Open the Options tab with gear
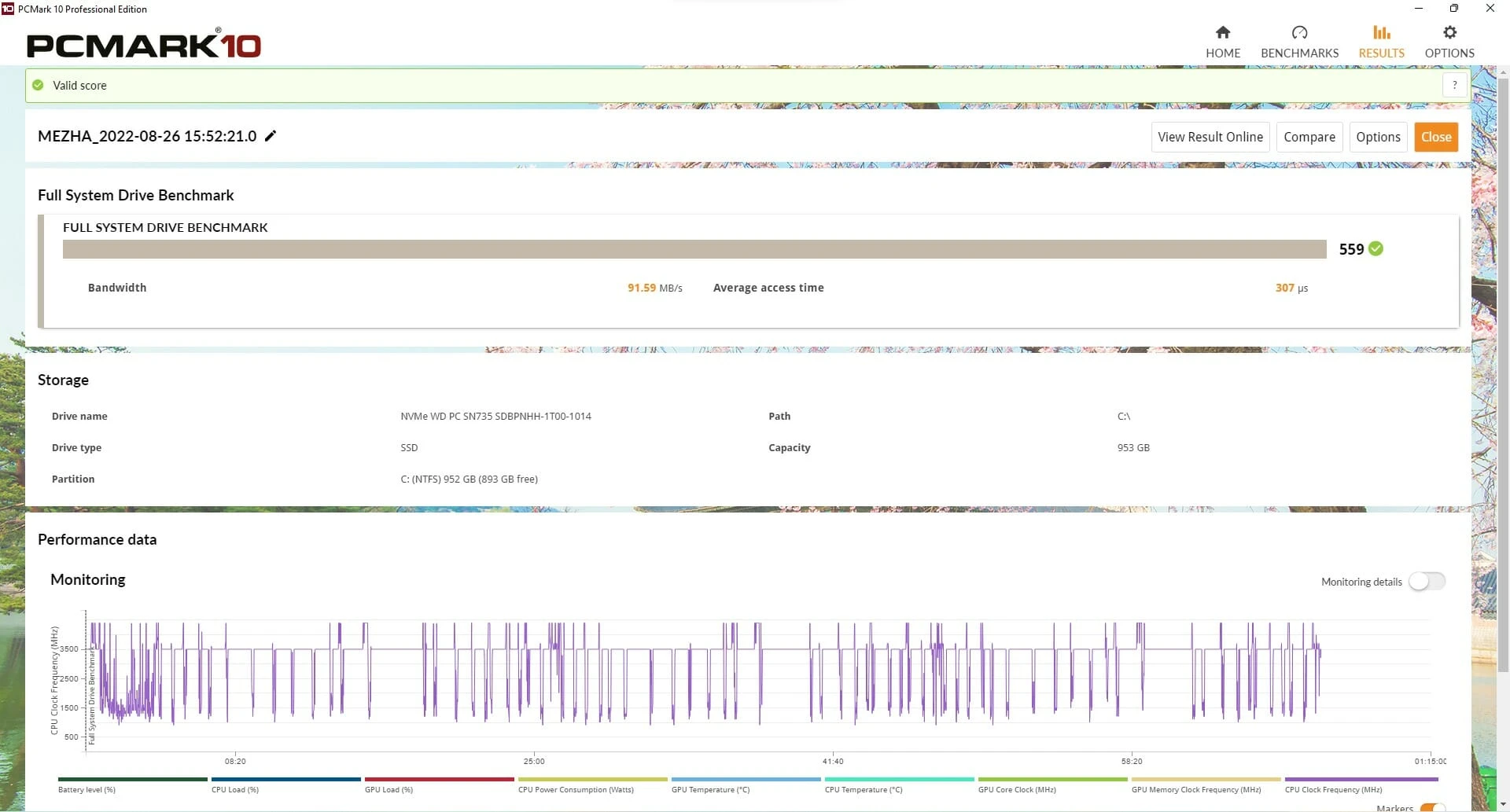The width and height of the screenshot is (1510, 812). coord(1449,42)
